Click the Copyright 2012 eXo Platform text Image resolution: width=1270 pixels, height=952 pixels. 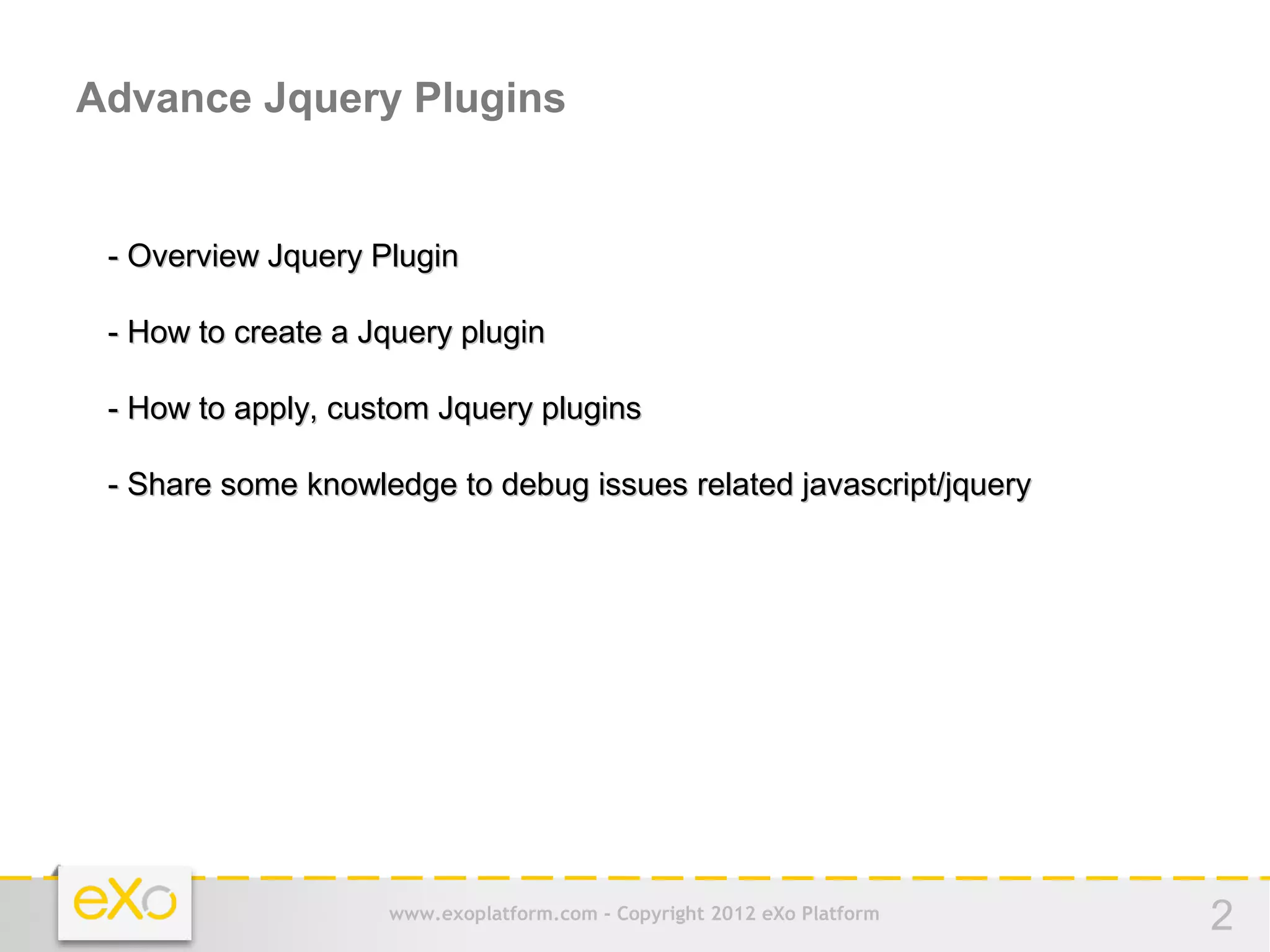tap(748, 914)
